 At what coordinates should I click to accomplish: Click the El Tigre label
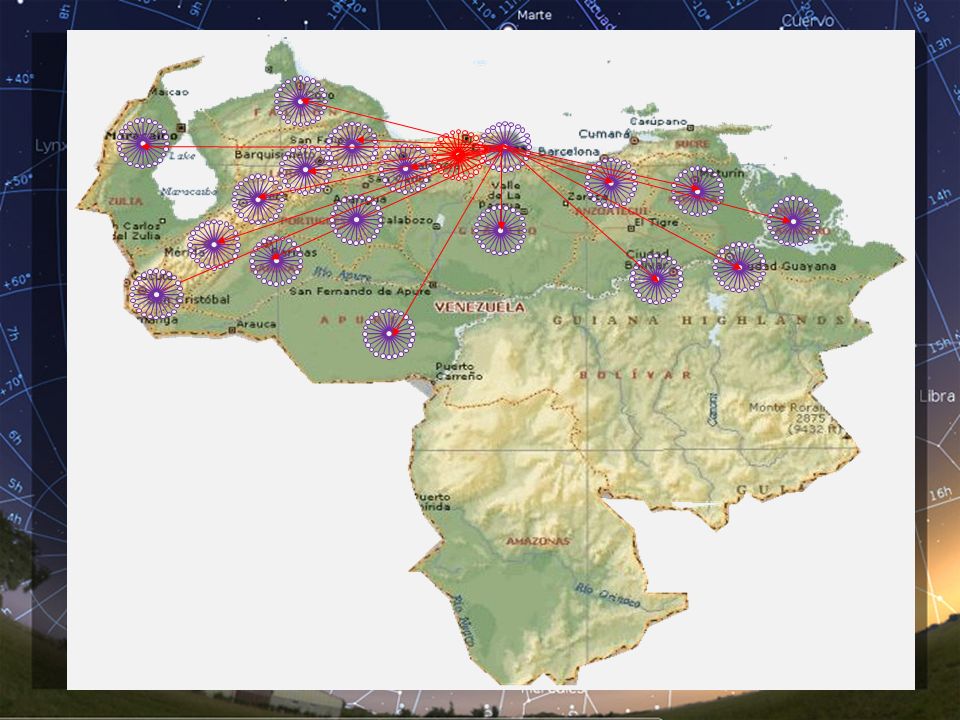pyautogui.click(x=654, y=222)
